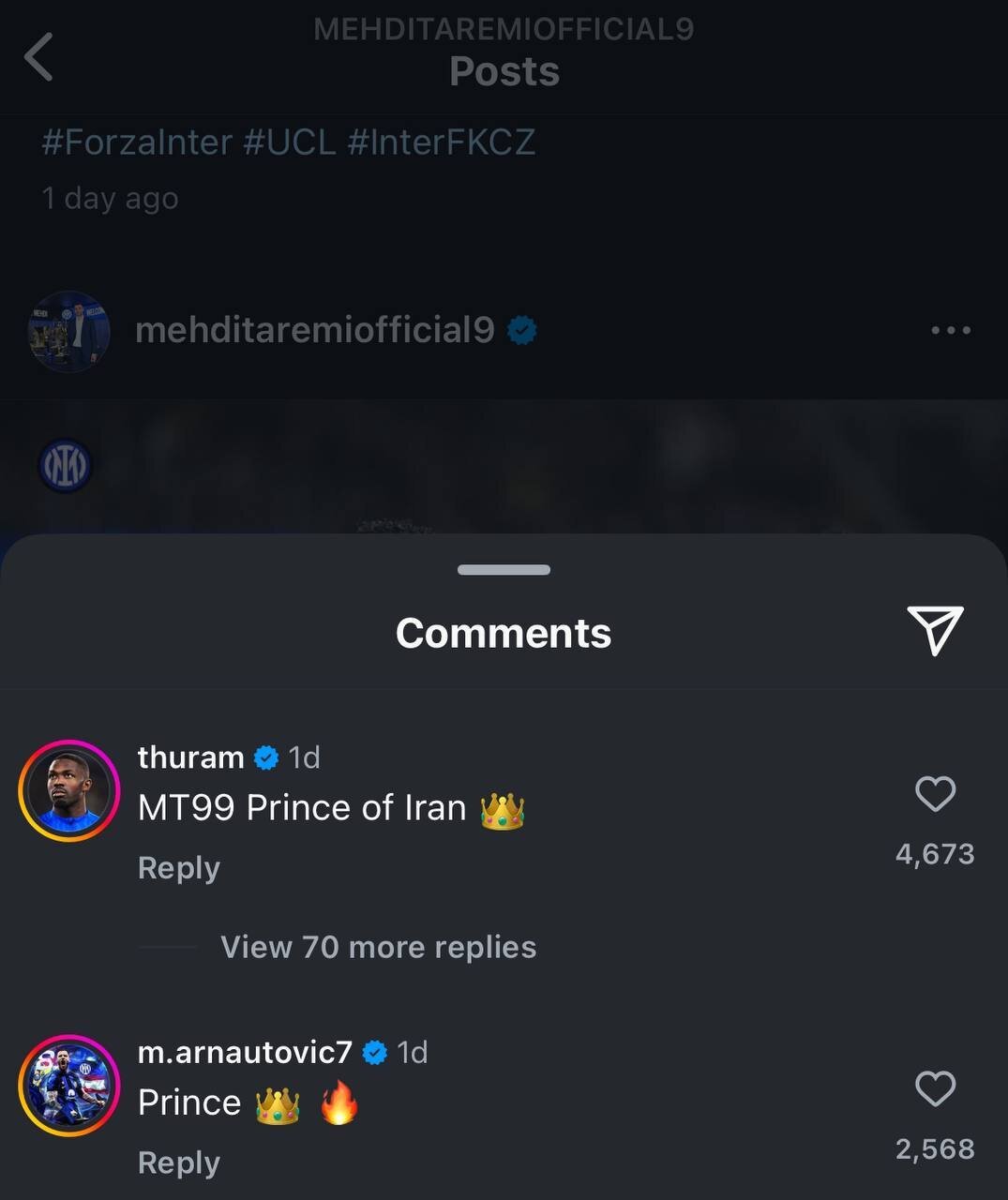Open the three-dot post options menu
The width and height of the screenshot is (1008, 1200).
[950, 330]
